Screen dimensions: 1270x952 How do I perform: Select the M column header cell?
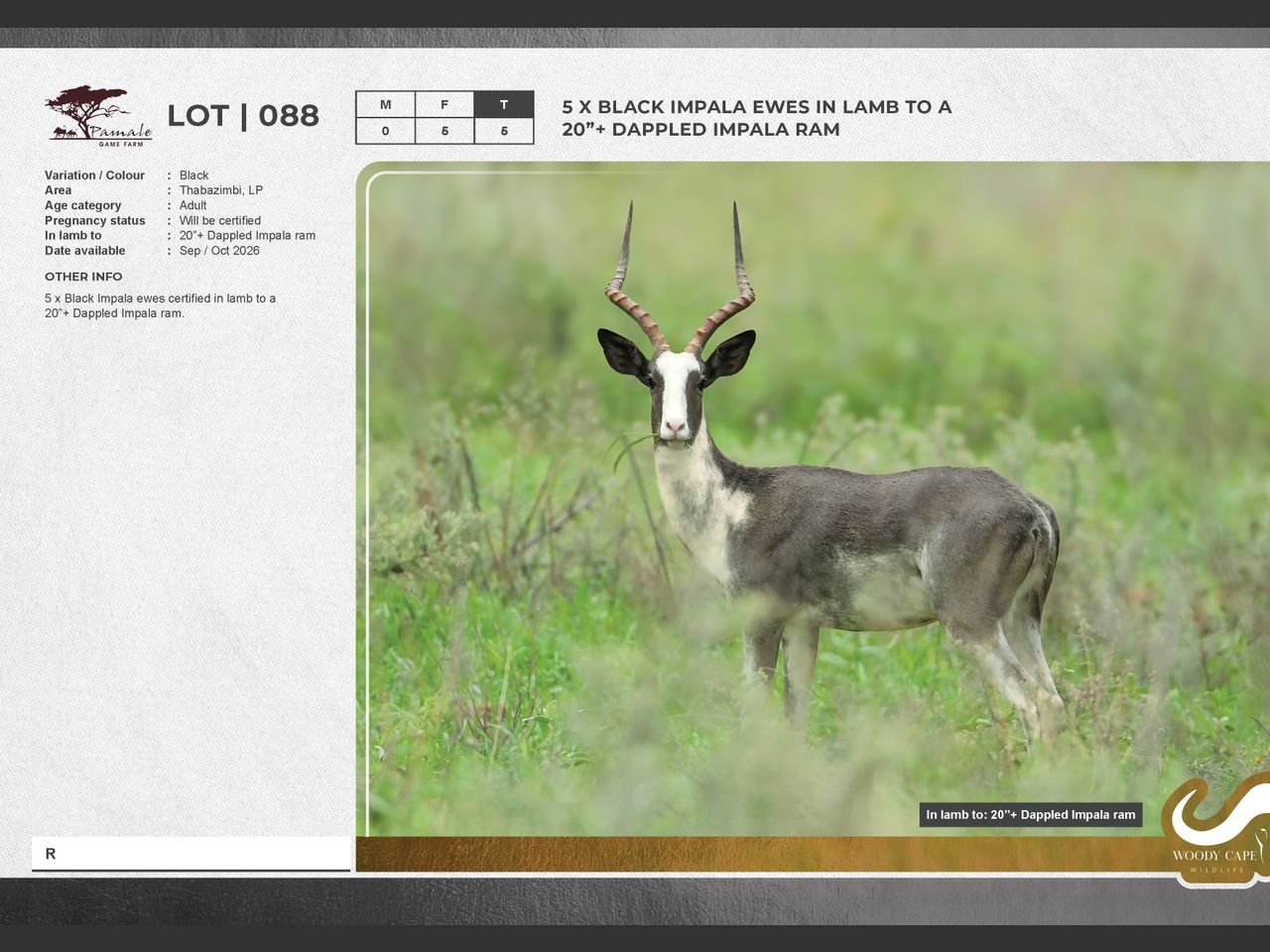[385, 105]
